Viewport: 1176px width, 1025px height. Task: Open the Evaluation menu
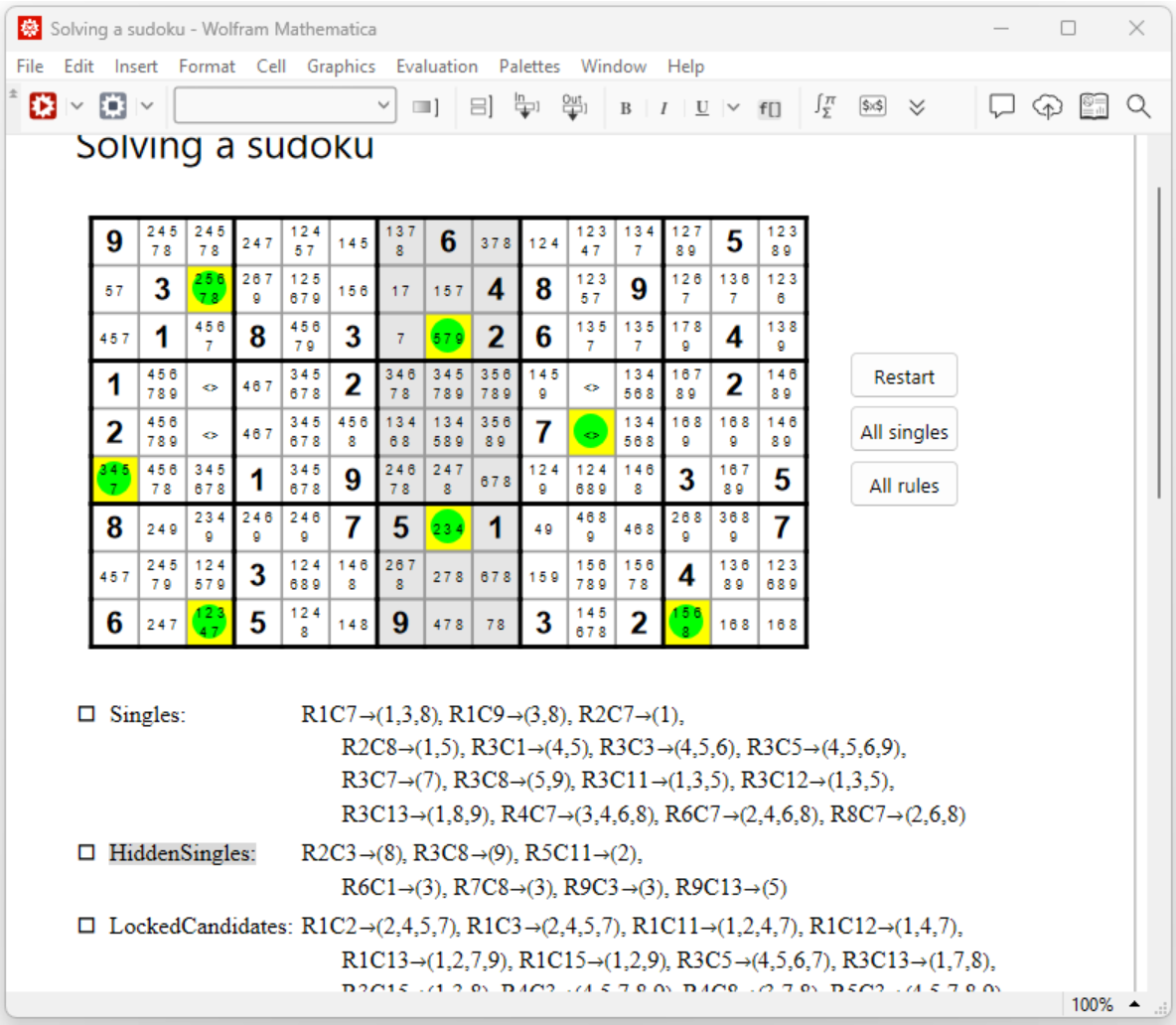pos(436,67)
